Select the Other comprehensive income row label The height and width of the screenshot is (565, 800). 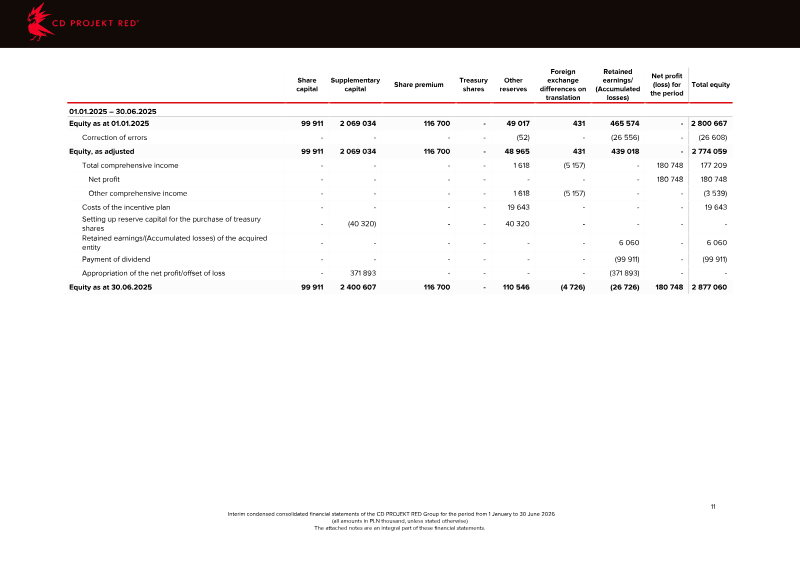click(x=138, y=193)
